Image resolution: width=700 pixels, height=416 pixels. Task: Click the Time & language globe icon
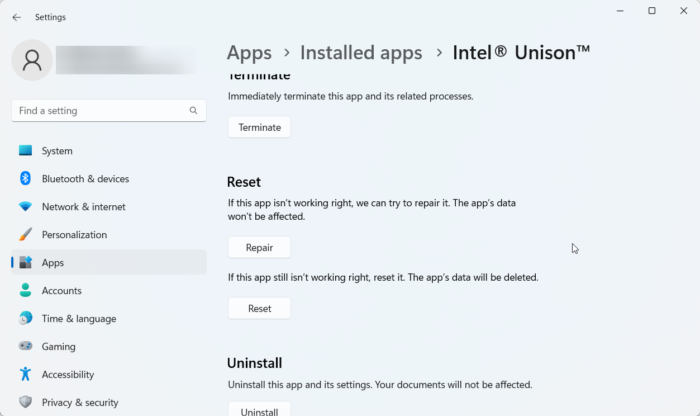pyautogui.click(x=25, y=319)
